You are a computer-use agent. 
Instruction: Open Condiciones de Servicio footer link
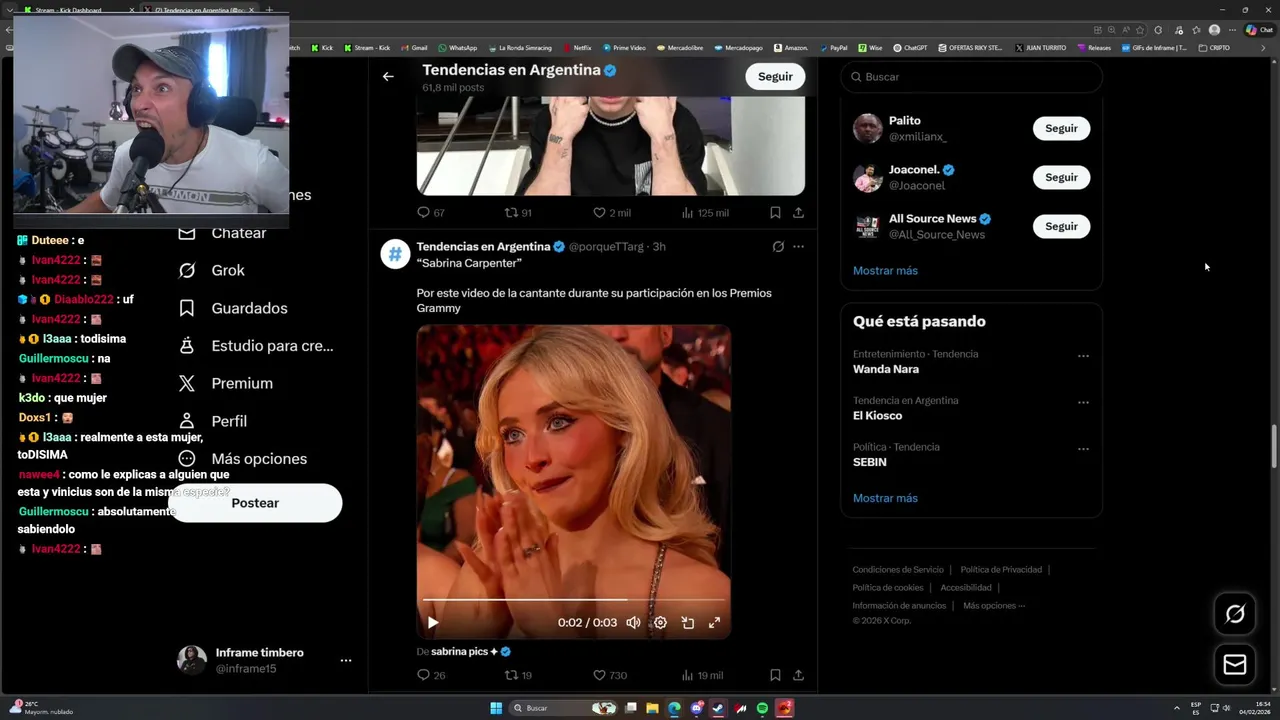(898, 570)
